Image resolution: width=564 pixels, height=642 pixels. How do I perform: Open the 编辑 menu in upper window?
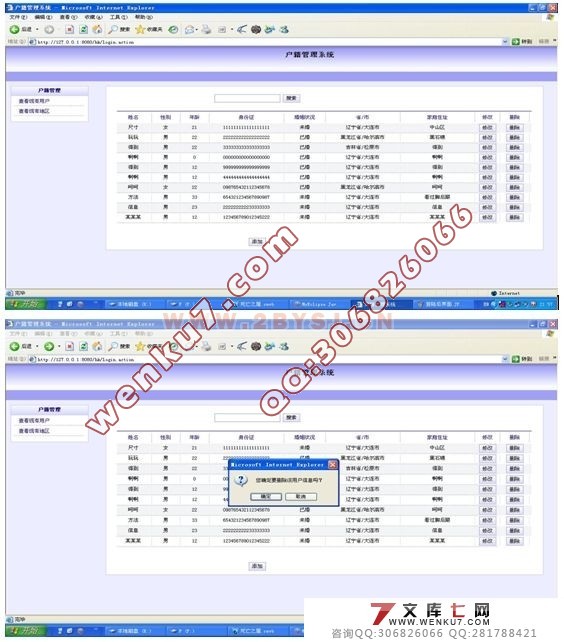coord(43,17)
